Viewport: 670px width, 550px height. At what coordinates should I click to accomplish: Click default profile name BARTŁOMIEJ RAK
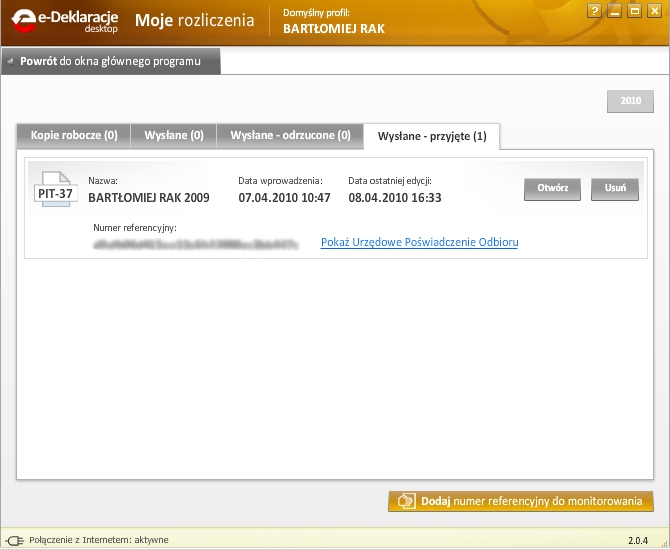334,29
